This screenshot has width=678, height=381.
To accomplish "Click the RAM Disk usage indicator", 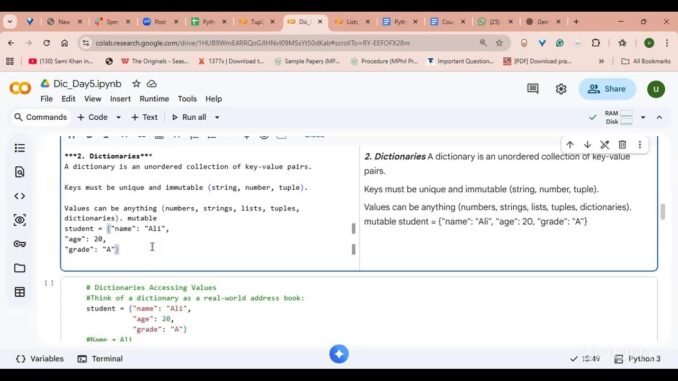I will coord(619,117).
